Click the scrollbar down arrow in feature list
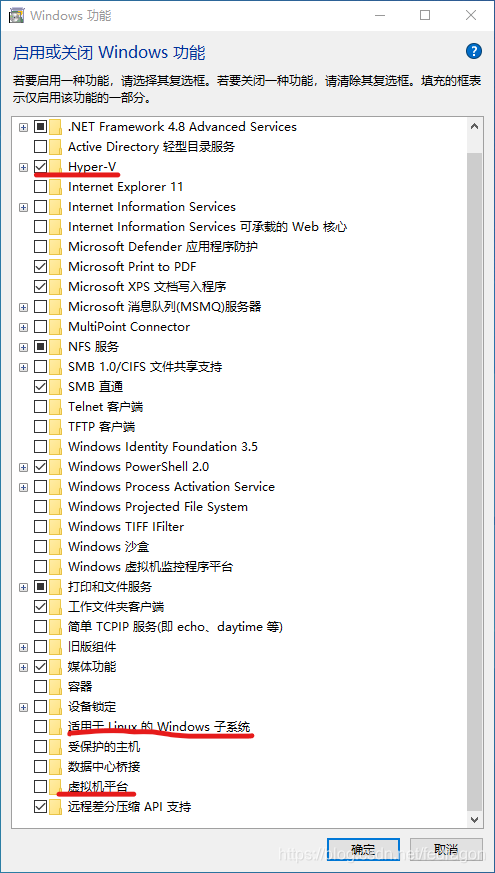 tap(474, 818)
